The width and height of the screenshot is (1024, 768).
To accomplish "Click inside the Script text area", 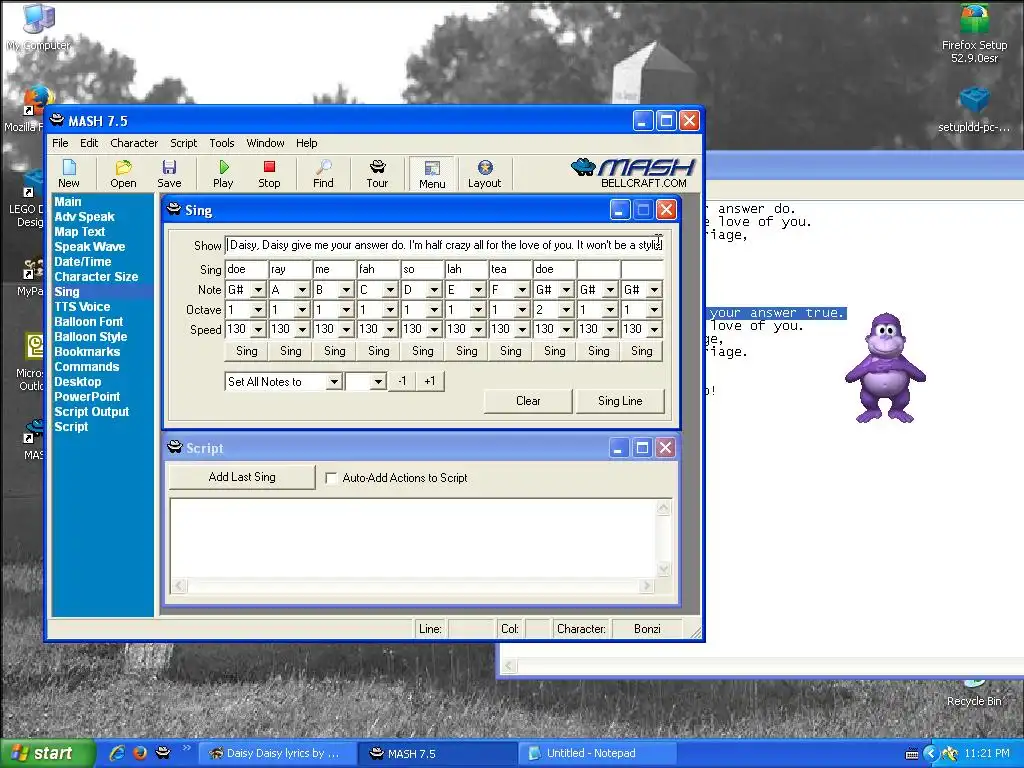I will click(413, 538).
